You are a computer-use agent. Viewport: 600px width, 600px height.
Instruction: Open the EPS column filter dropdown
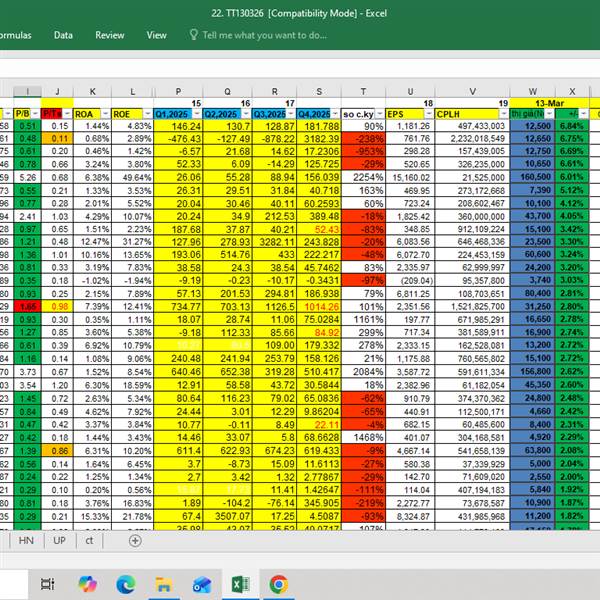click(429, 114)
